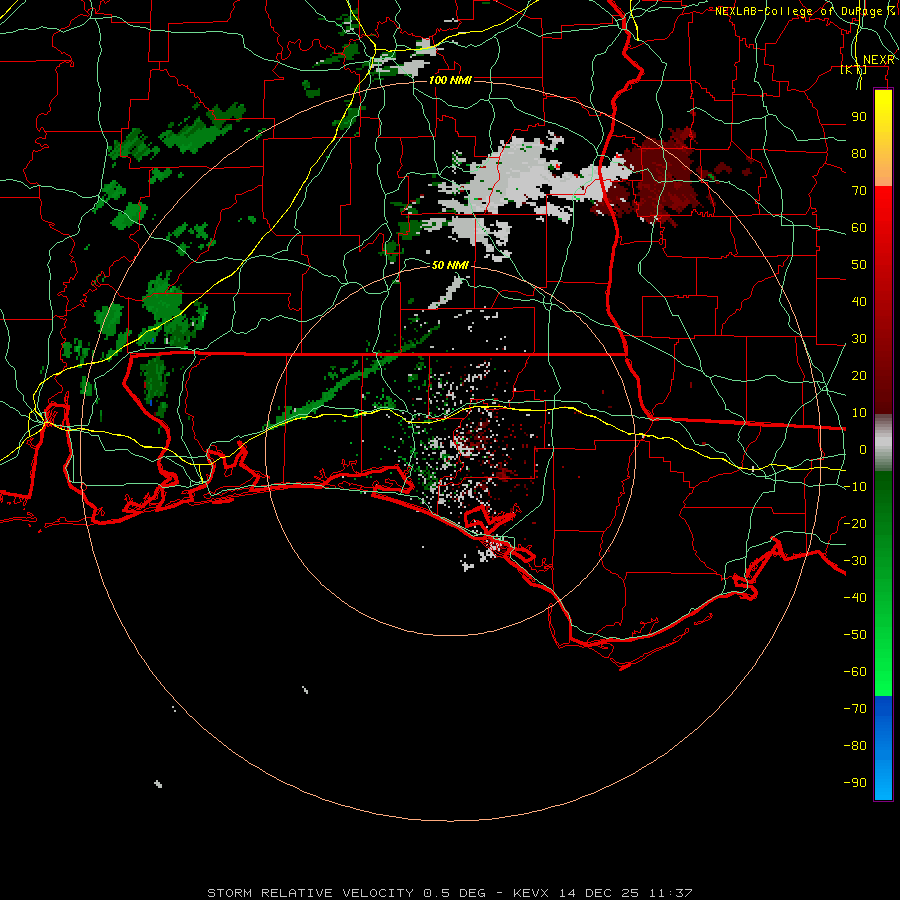Select the -40 value on velocity scale
Screen dimensions: 900x900
855,598
